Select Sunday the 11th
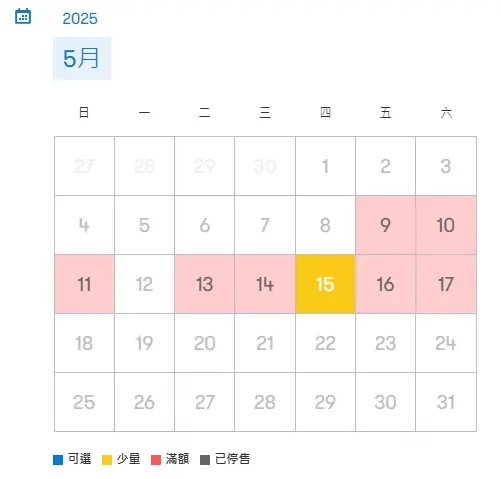Screen dimensions: 501x479 pos(84,284)
